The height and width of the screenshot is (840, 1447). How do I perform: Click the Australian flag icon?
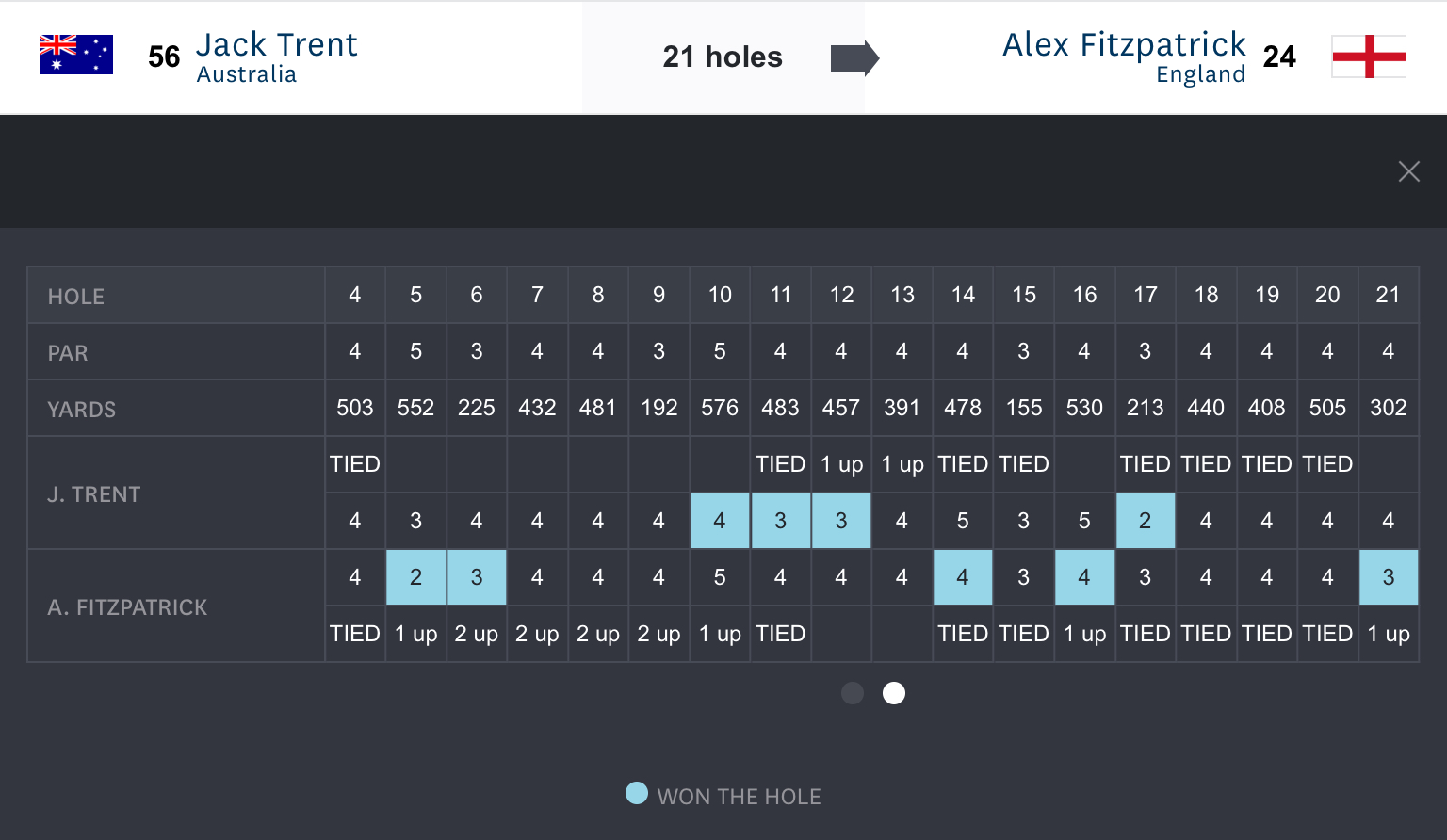76,55
